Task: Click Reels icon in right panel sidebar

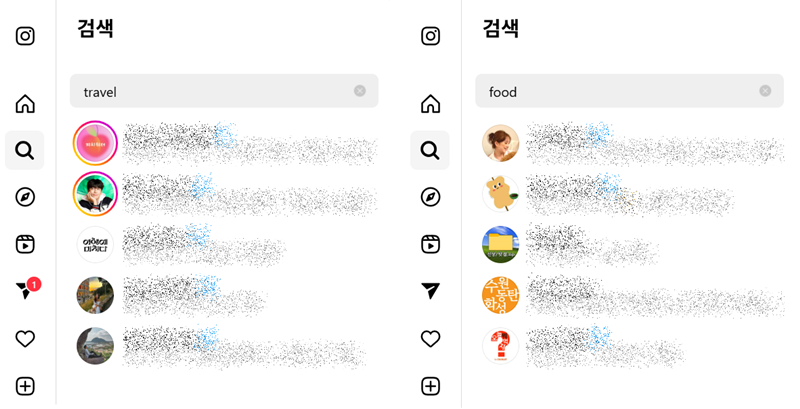Action: 430,244
